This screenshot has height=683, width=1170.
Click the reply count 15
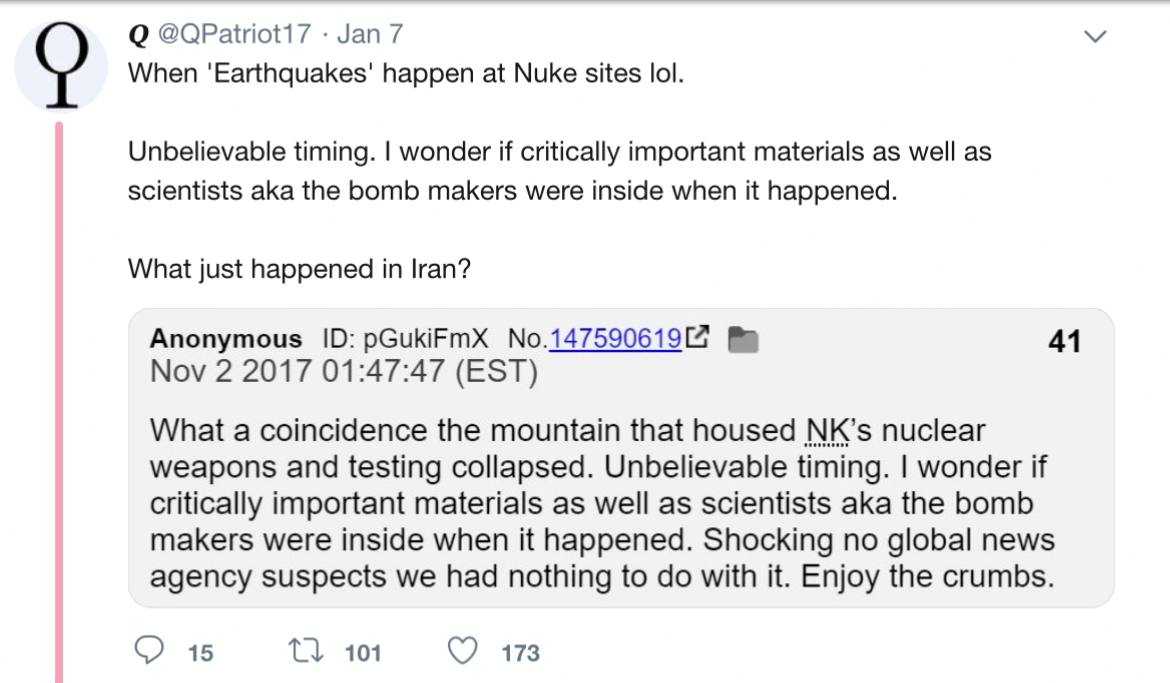200,653
